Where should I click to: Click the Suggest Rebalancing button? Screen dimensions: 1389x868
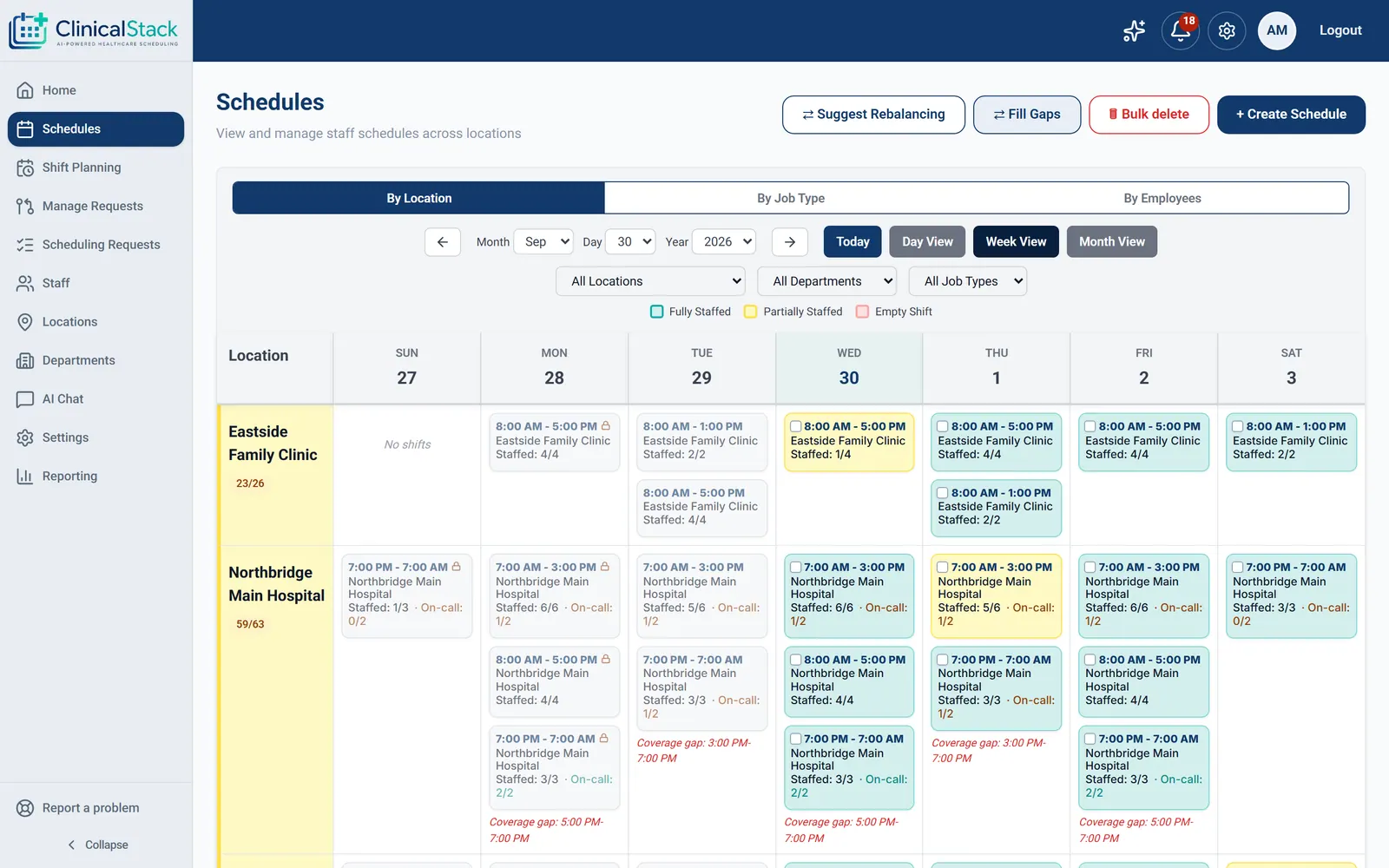point(873,115)
